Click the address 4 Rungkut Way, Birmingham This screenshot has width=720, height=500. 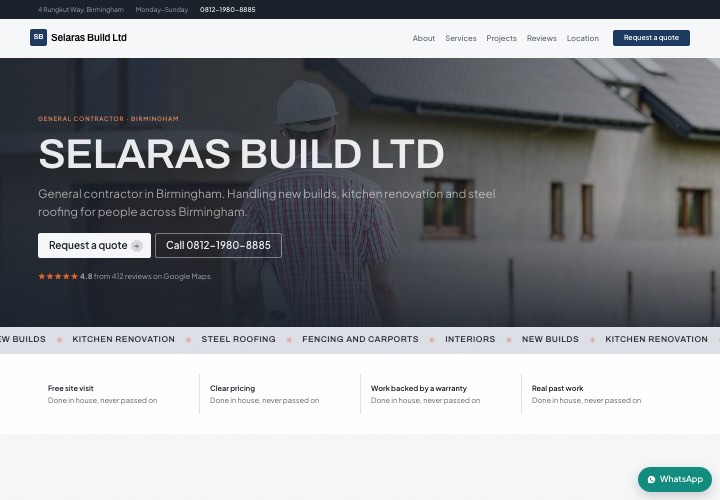coord(81,10)
